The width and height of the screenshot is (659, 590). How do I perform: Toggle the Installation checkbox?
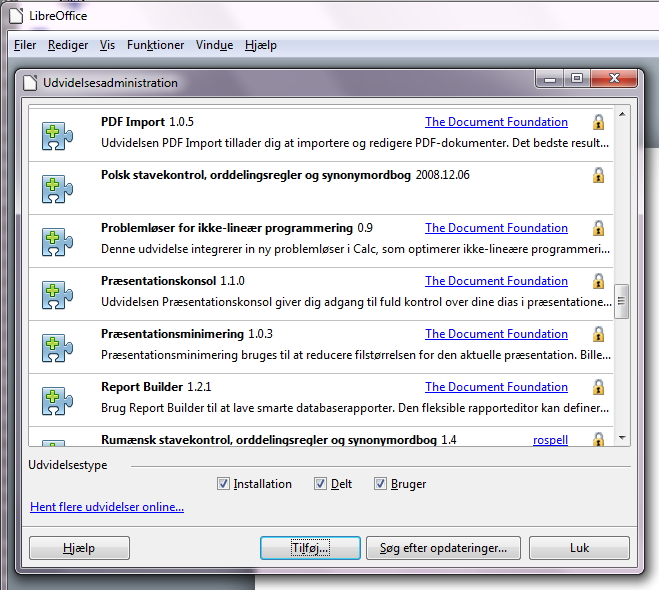click(x=223, y=484)
